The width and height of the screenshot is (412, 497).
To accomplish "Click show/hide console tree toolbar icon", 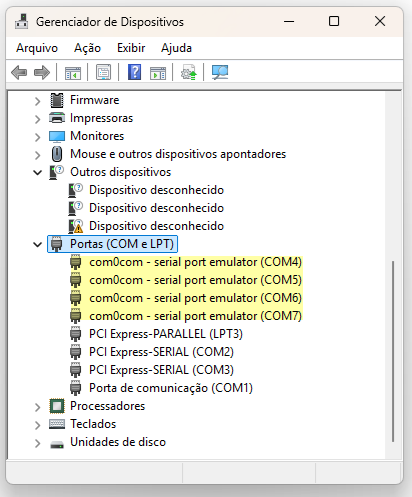I will (x=73, y=72).
